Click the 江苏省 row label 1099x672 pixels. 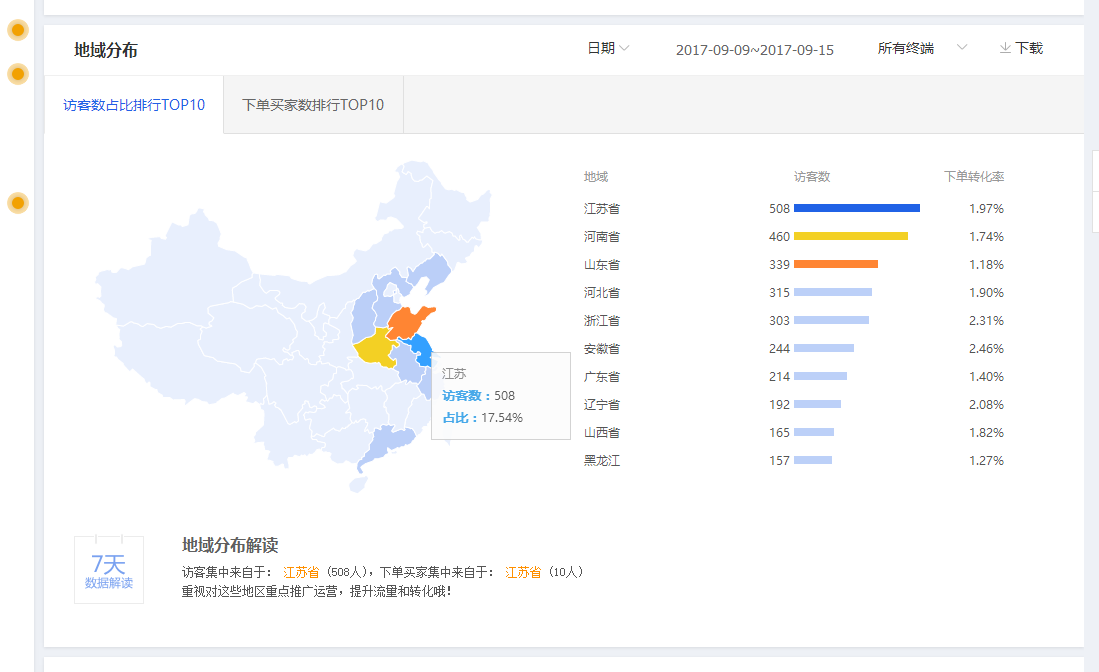(x=601, y=209)
